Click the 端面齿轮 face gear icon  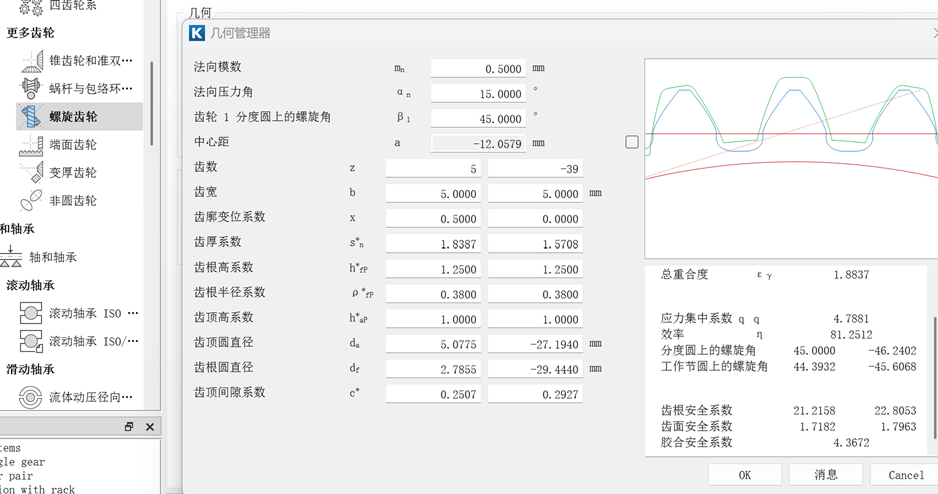(x=31, y=144)
